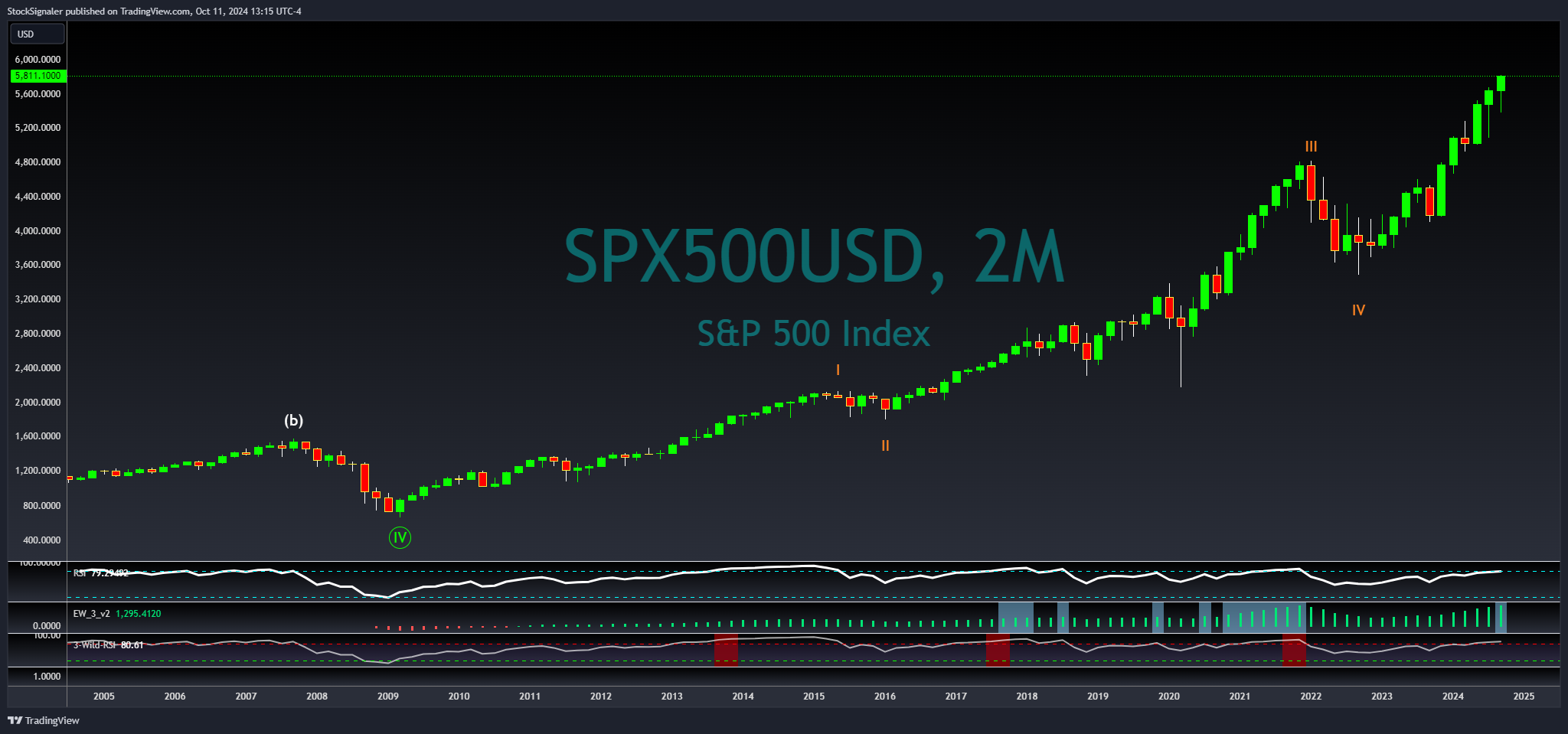The image size is (1568, 734).
Task: Click the 0.0000 axis label in EW pane
Action: (47, 626)
